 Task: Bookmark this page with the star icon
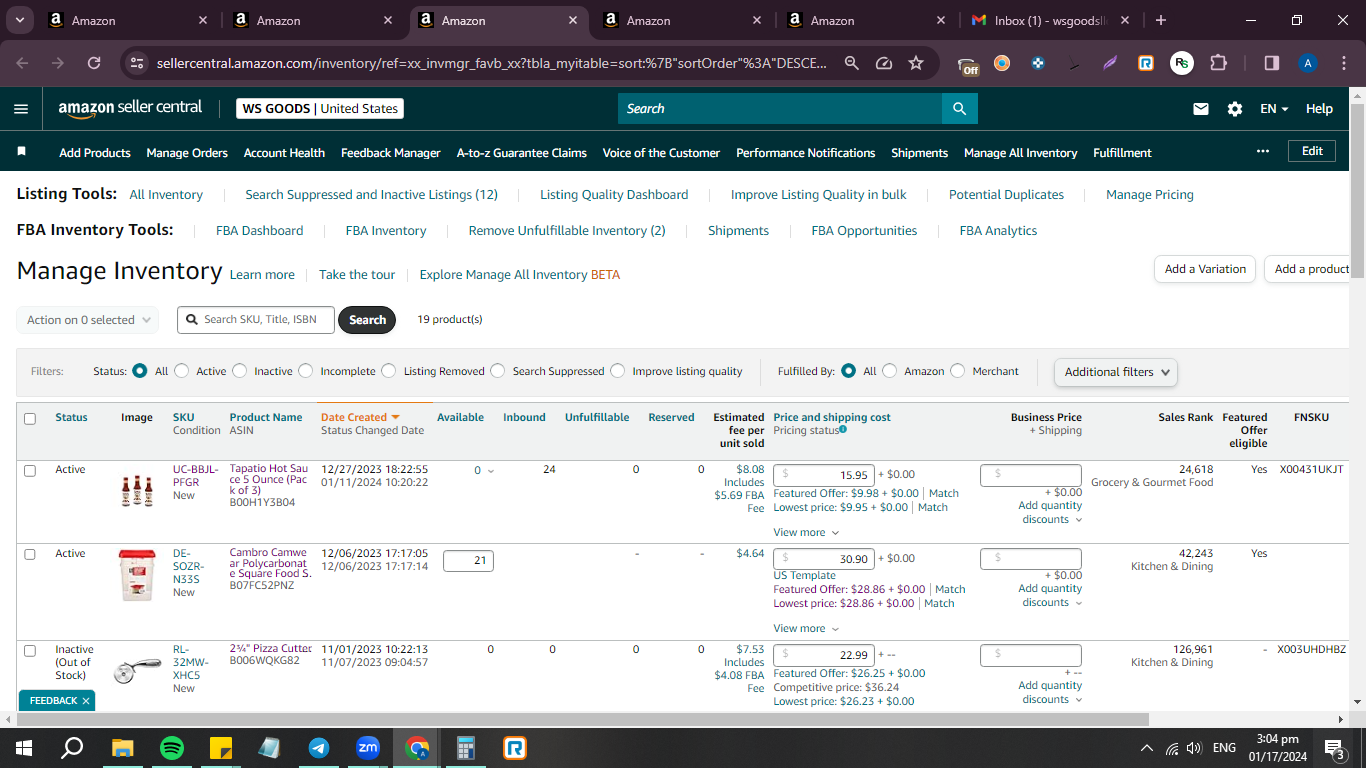click(916, 63)
